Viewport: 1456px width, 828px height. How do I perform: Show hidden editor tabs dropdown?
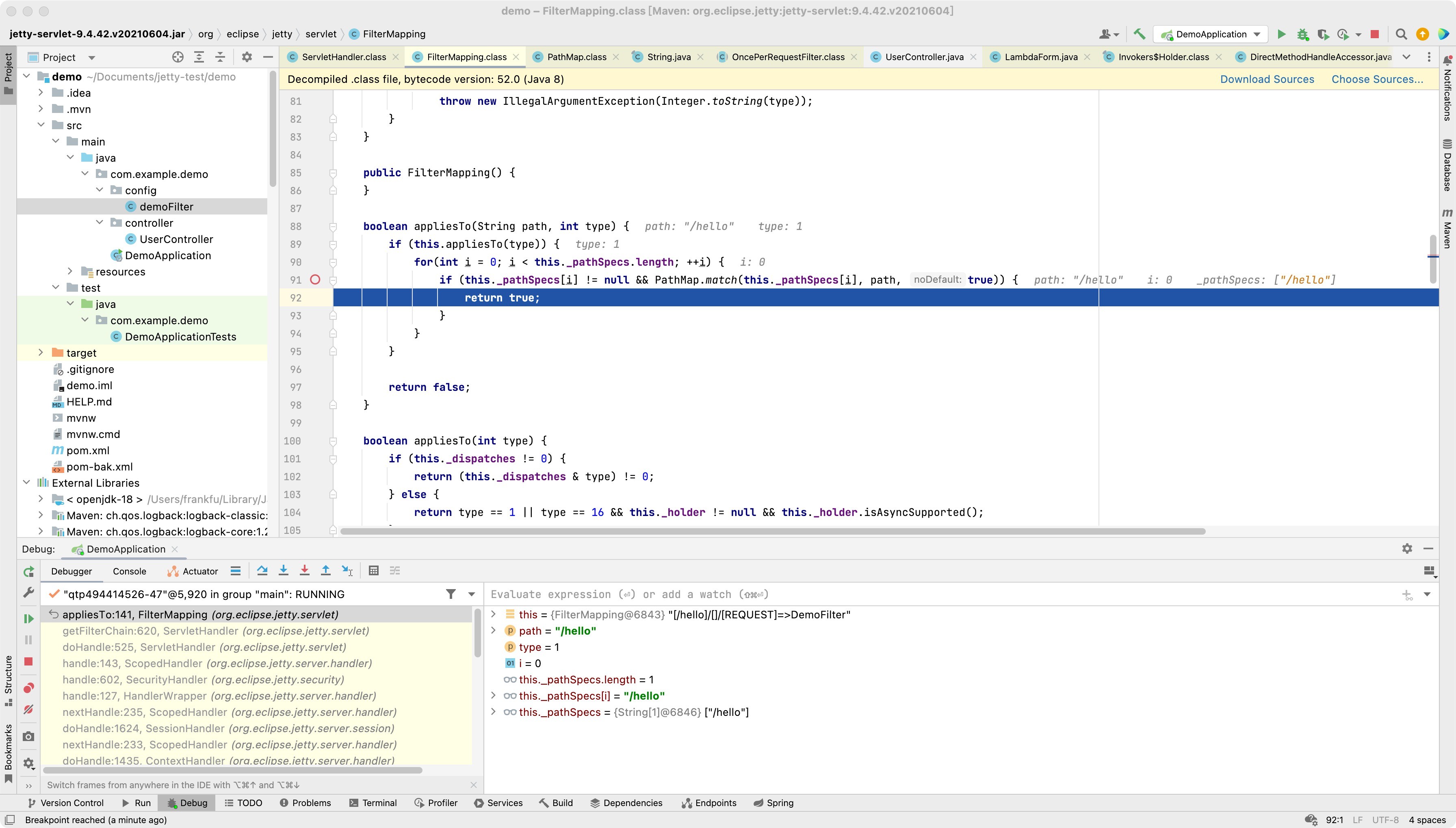(1406, 57)
